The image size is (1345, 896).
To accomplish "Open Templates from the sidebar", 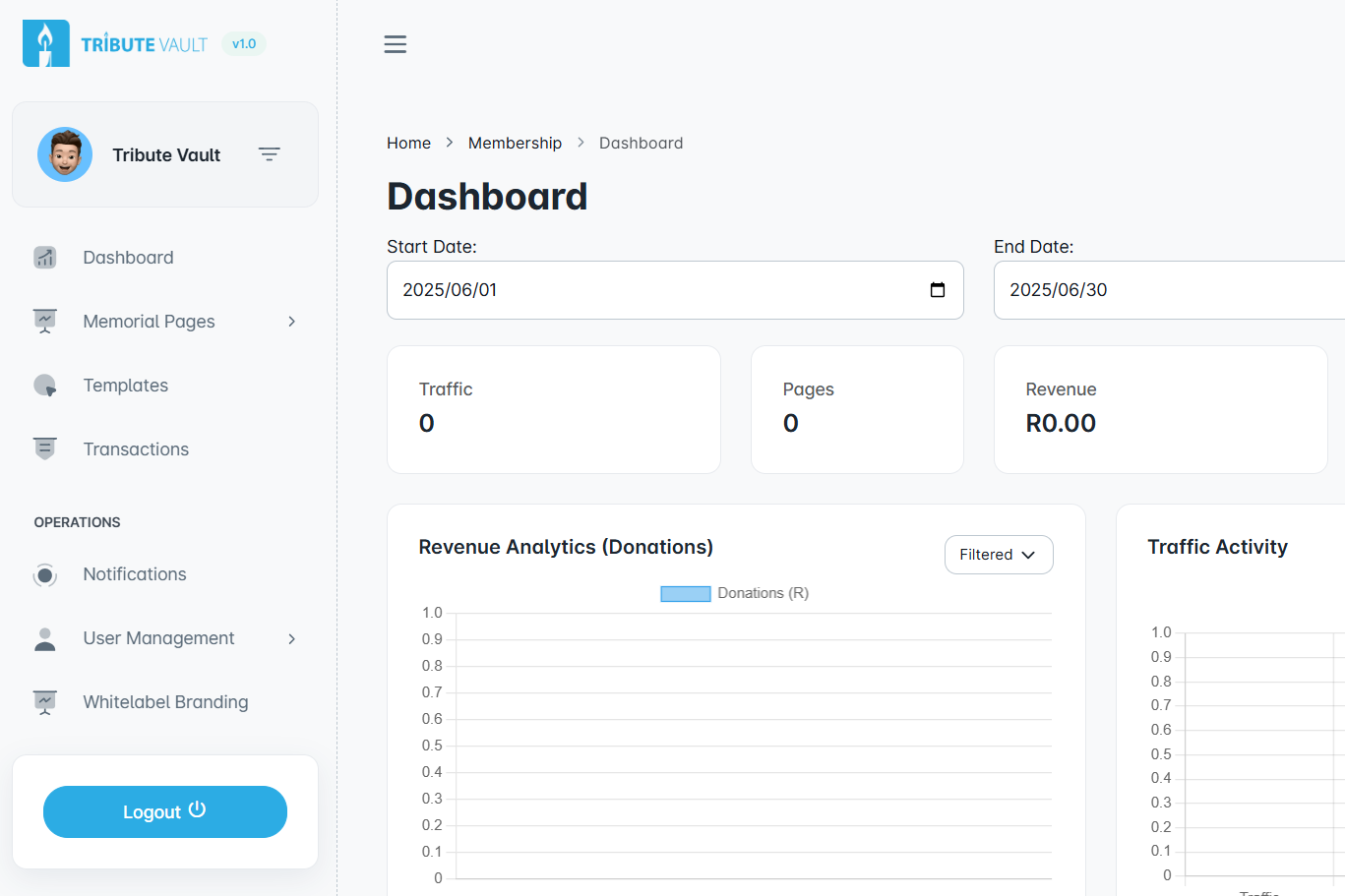I will pyautogui.click(x=126, y=386).
